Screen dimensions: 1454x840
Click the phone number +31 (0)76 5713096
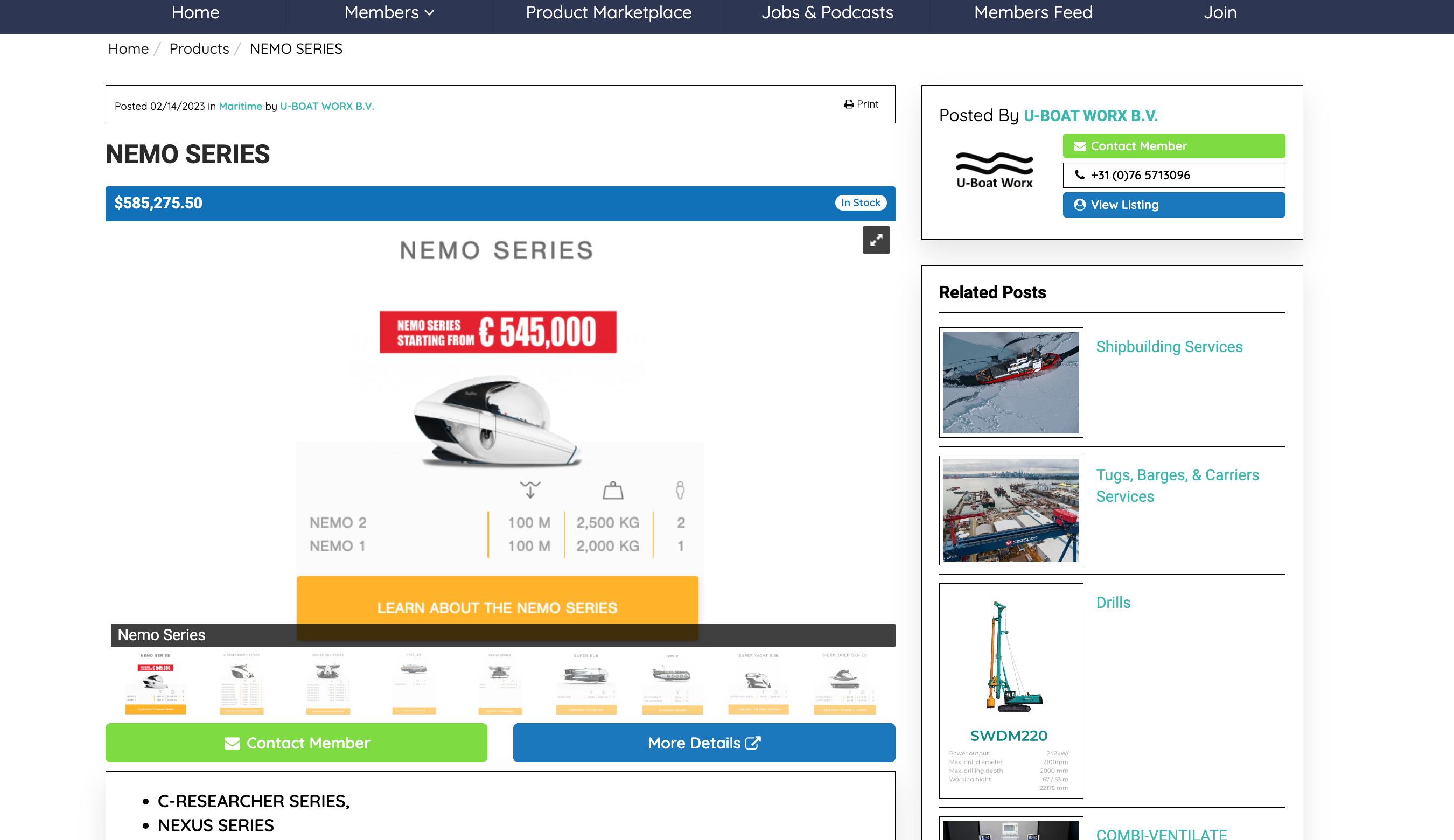(x=1173, y=175)
